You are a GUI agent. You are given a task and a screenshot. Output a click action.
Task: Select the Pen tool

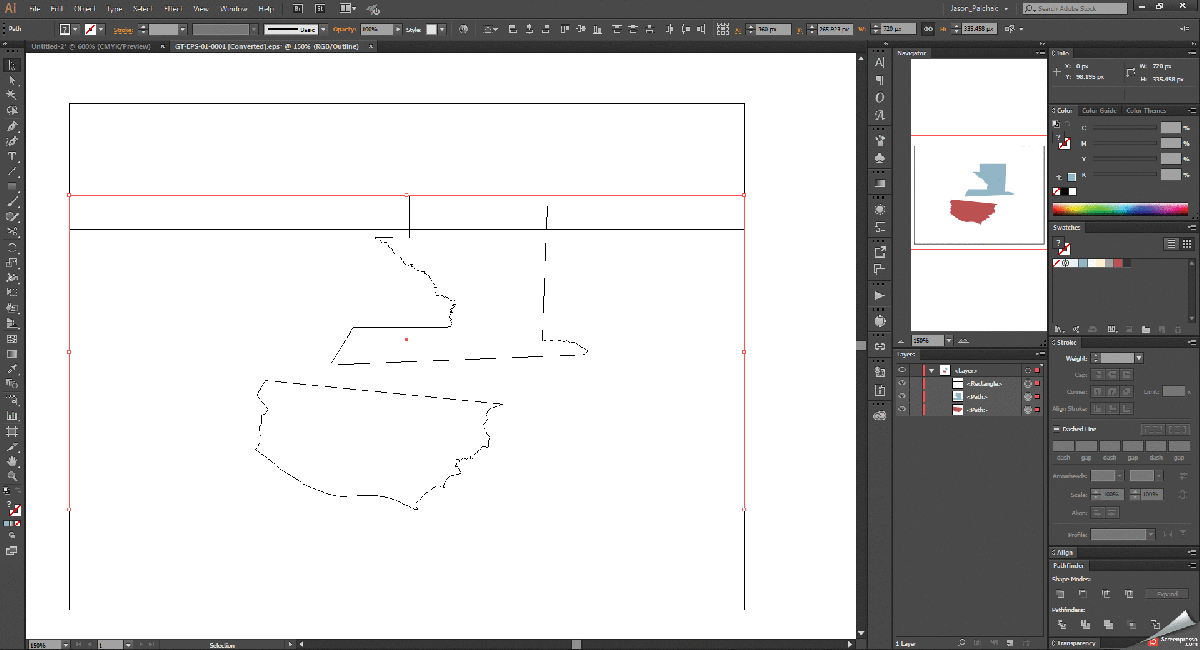click(12, 126)
